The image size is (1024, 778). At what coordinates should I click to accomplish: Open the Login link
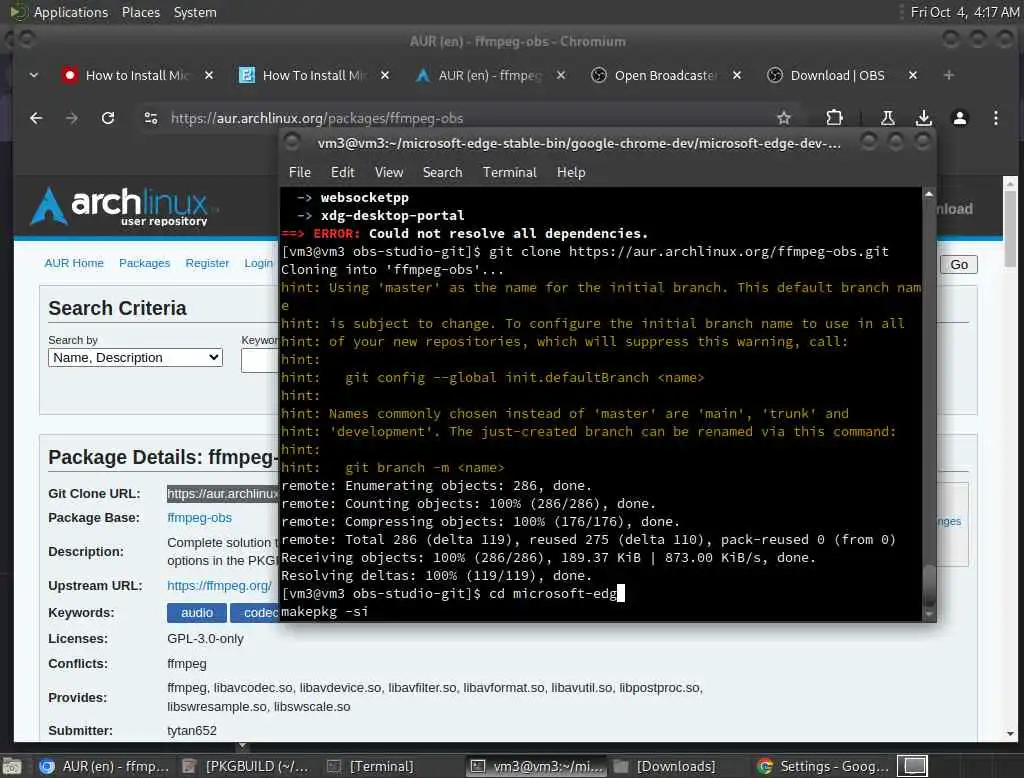click(x=259, y=263)
